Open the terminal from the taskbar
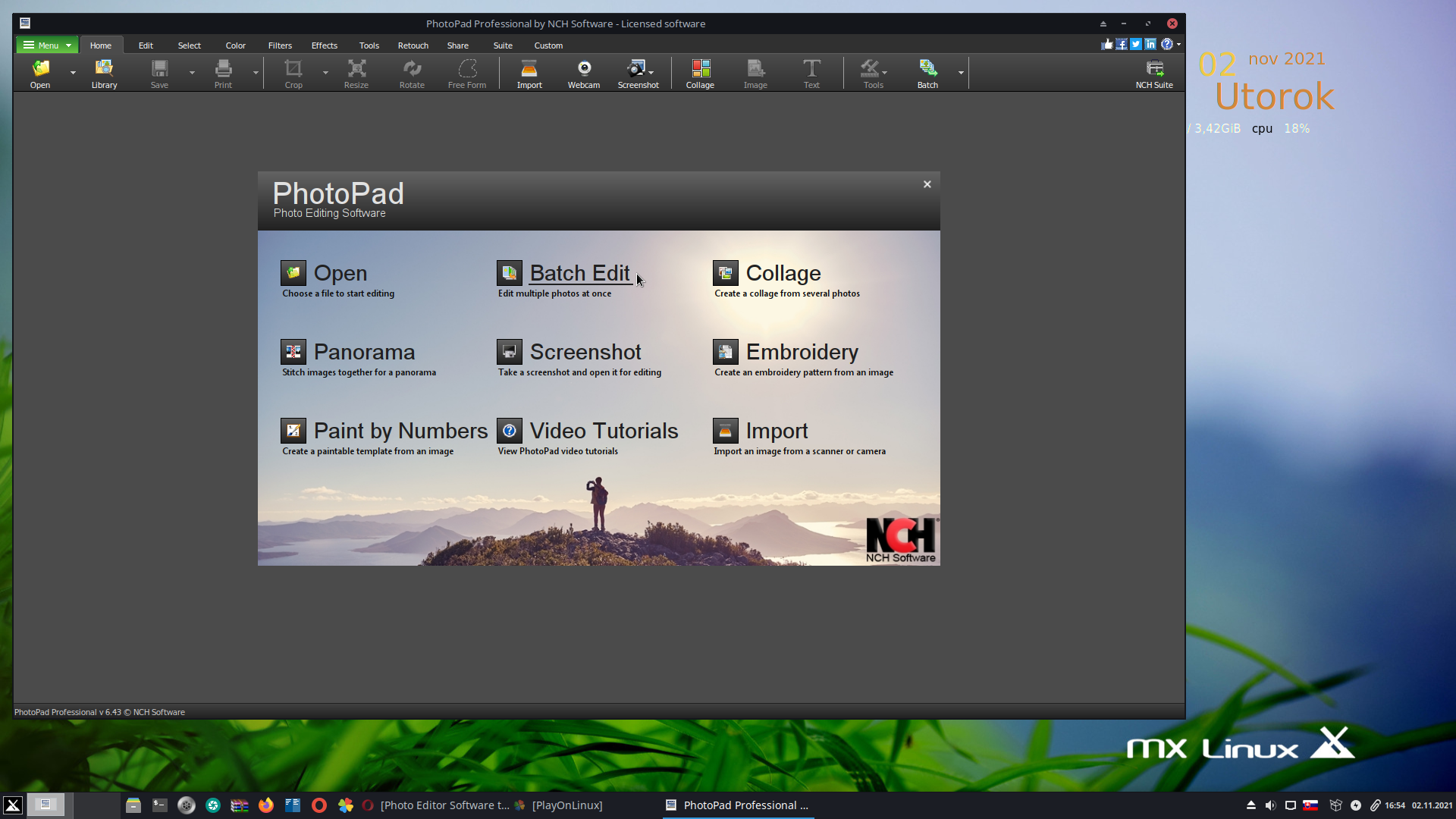The image size is (1456, 819). tap(159, 805)
